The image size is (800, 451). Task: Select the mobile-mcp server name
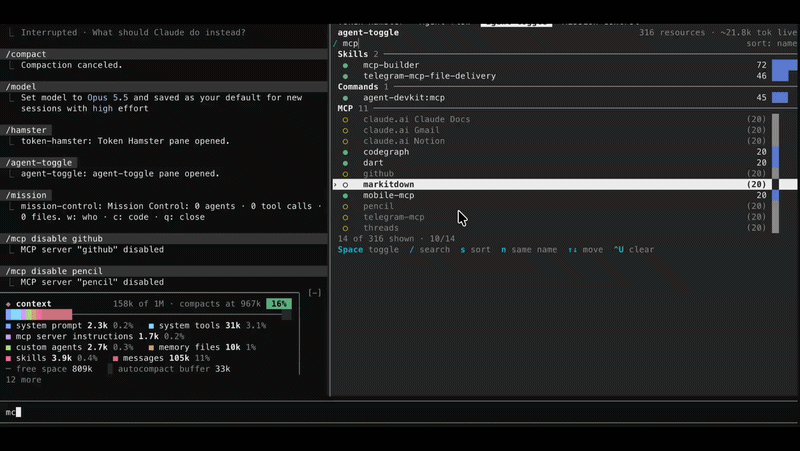(388, 195)
